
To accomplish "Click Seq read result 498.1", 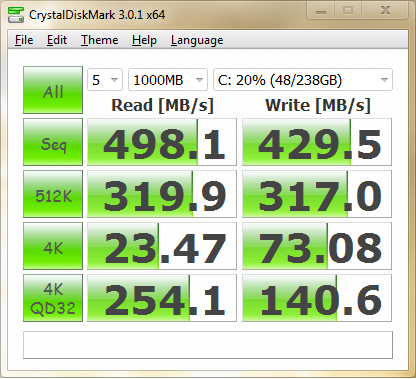I will [x=162, y=142].
